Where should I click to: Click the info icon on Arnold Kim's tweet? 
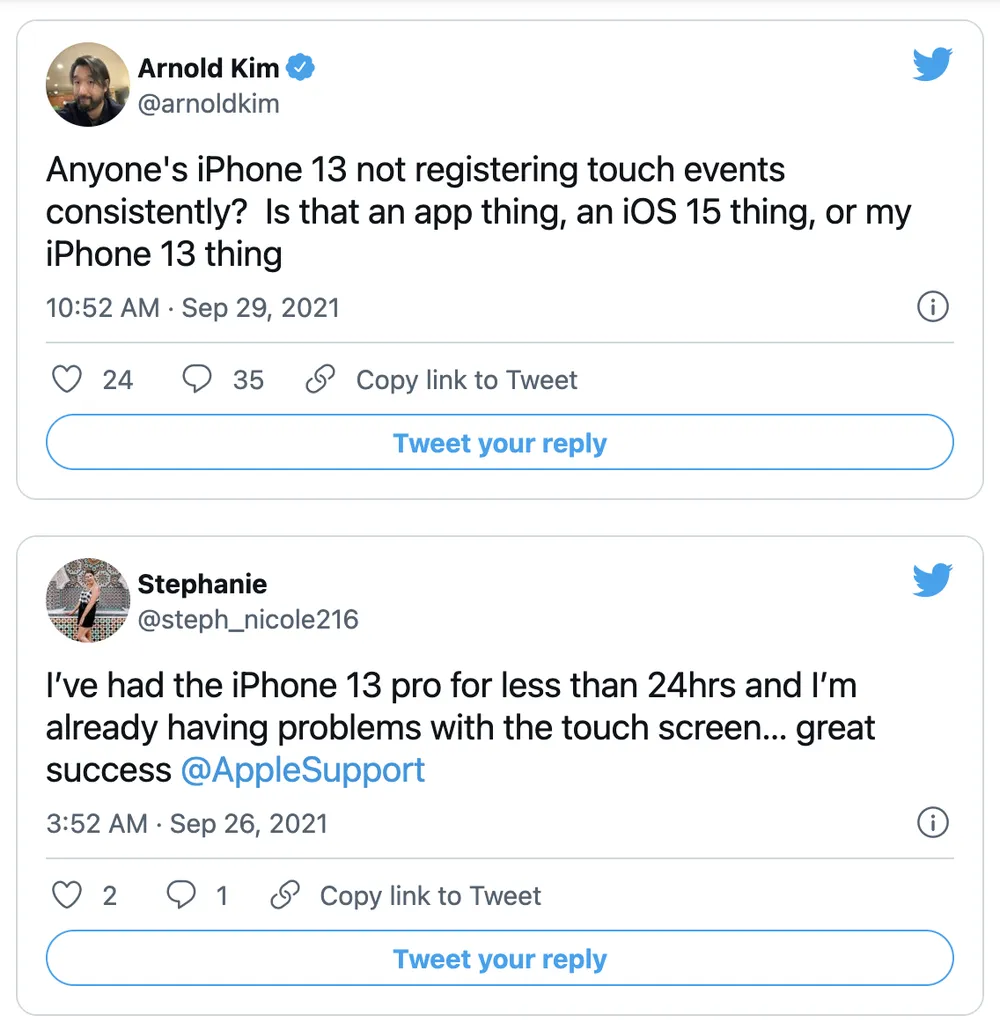tap(932, 308)
